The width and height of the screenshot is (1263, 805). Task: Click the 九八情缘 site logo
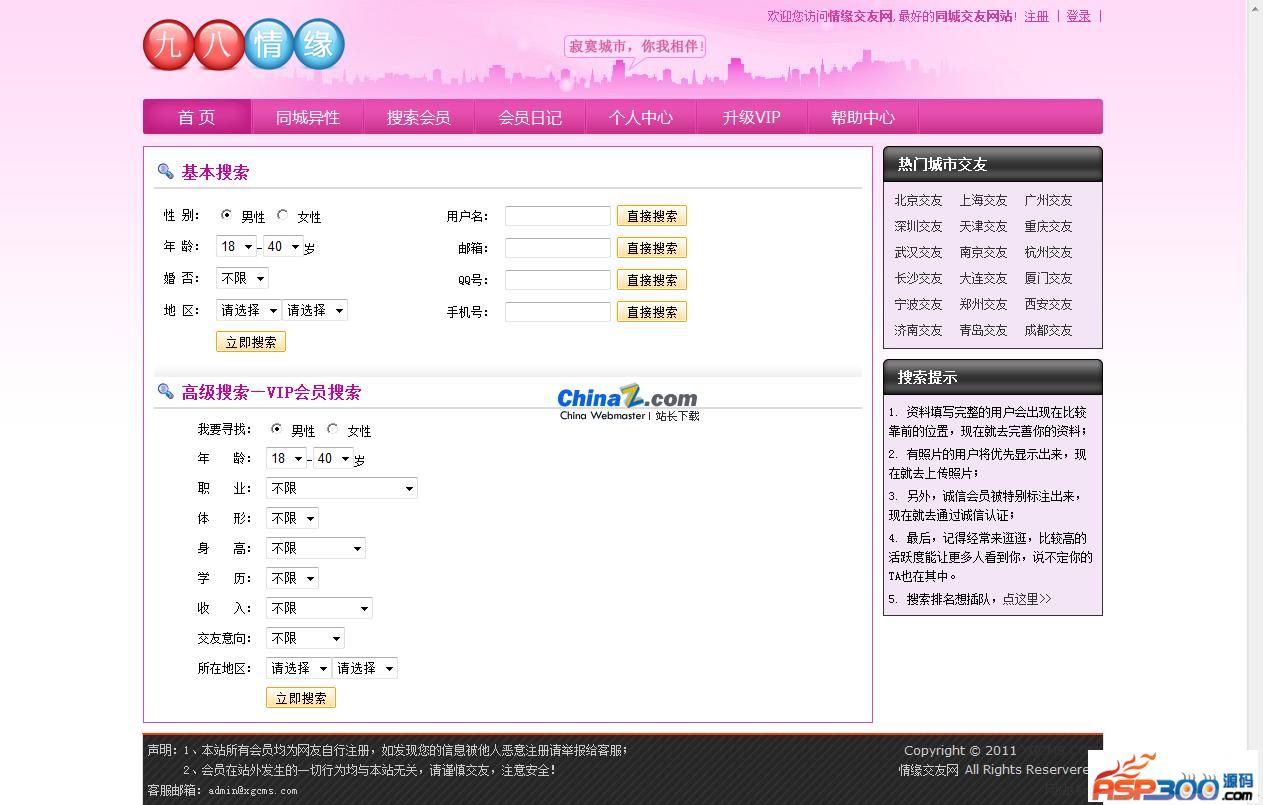(244, 45)
